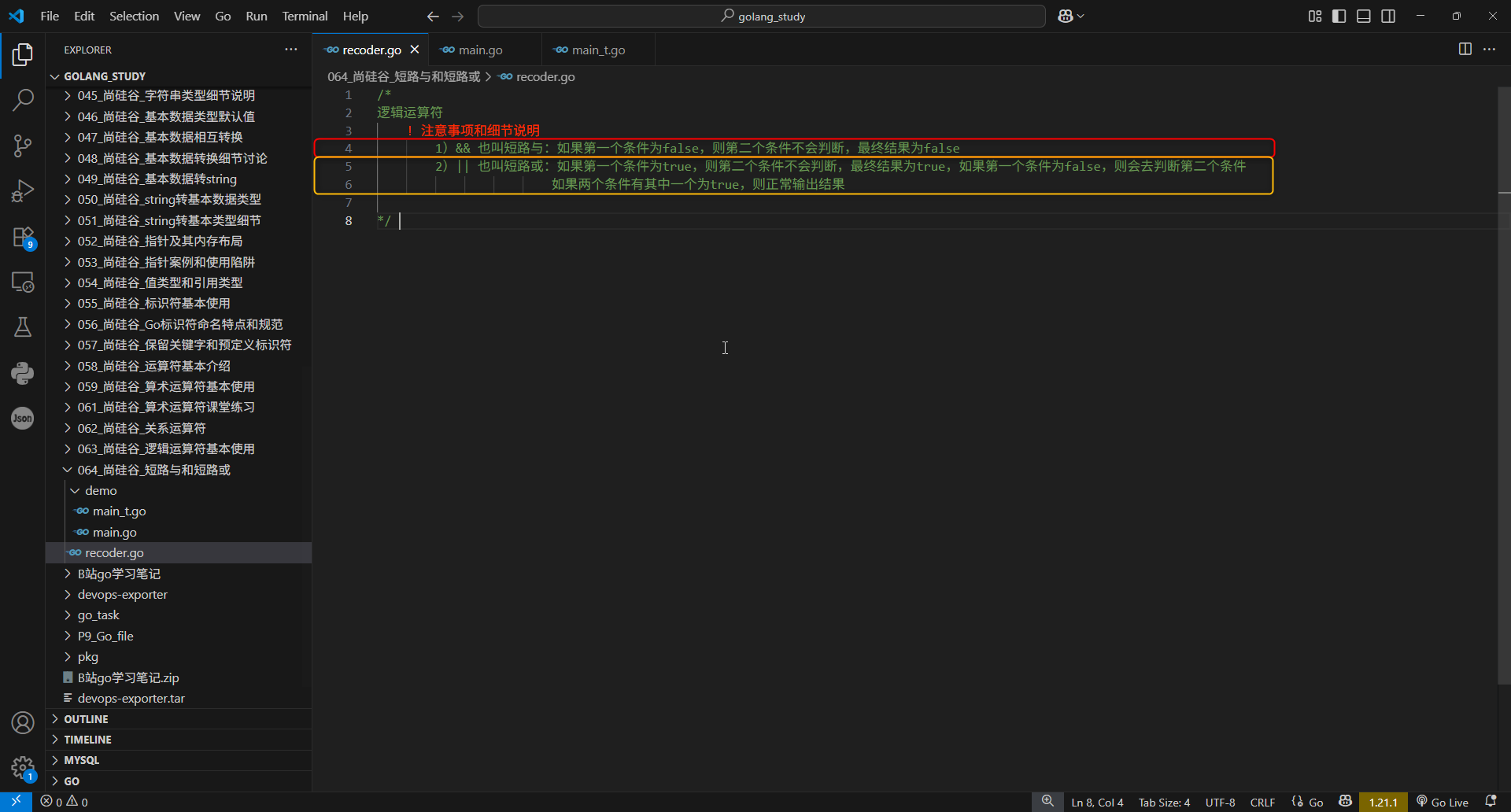The image size is (1511, 812).
Task: Go forward in navigation history
Action: tap(458, 16)
